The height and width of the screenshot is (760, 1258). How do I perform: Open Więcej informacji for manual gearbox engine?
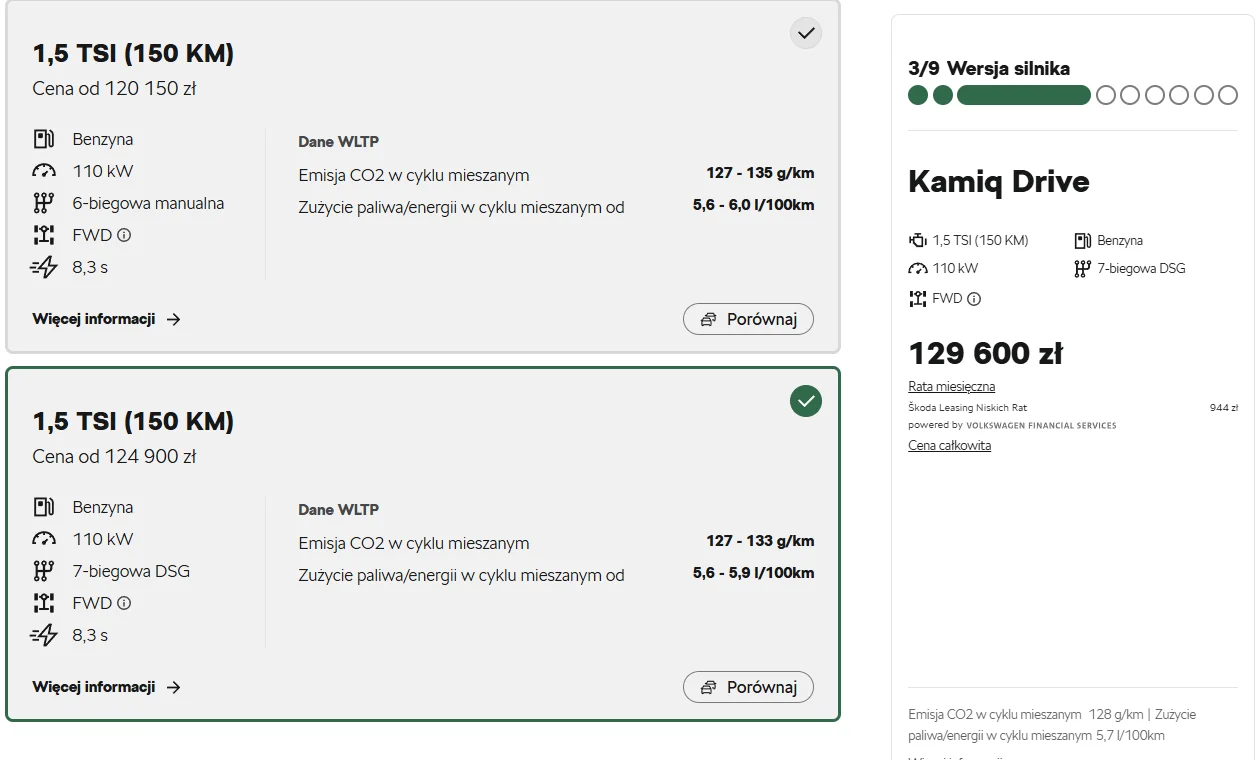106,319
